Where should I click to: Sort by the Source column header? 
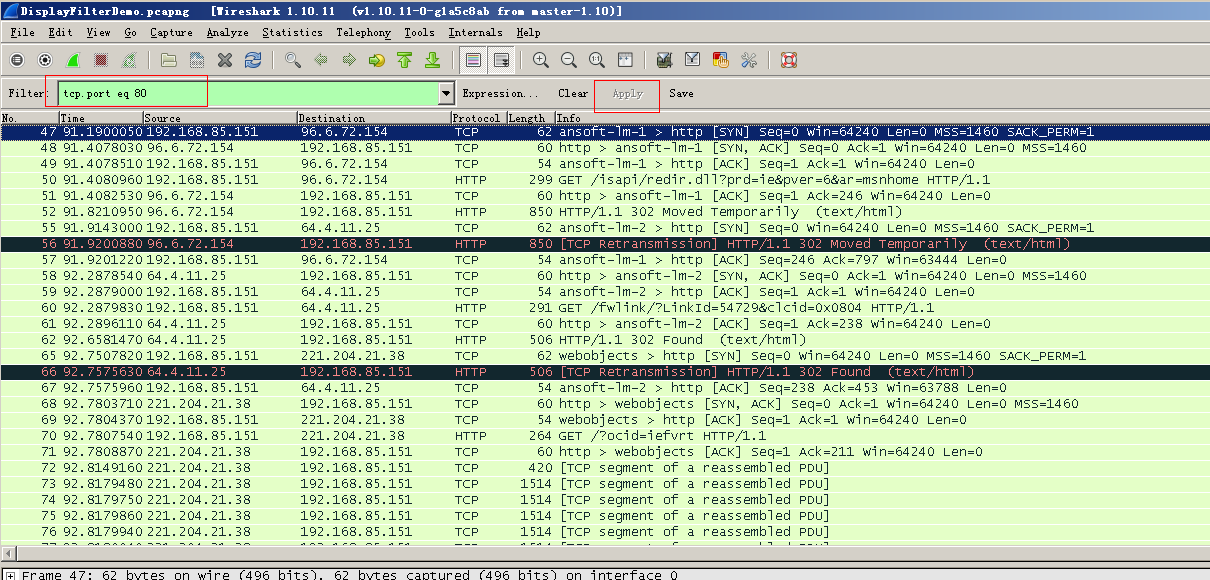point(220,118)
